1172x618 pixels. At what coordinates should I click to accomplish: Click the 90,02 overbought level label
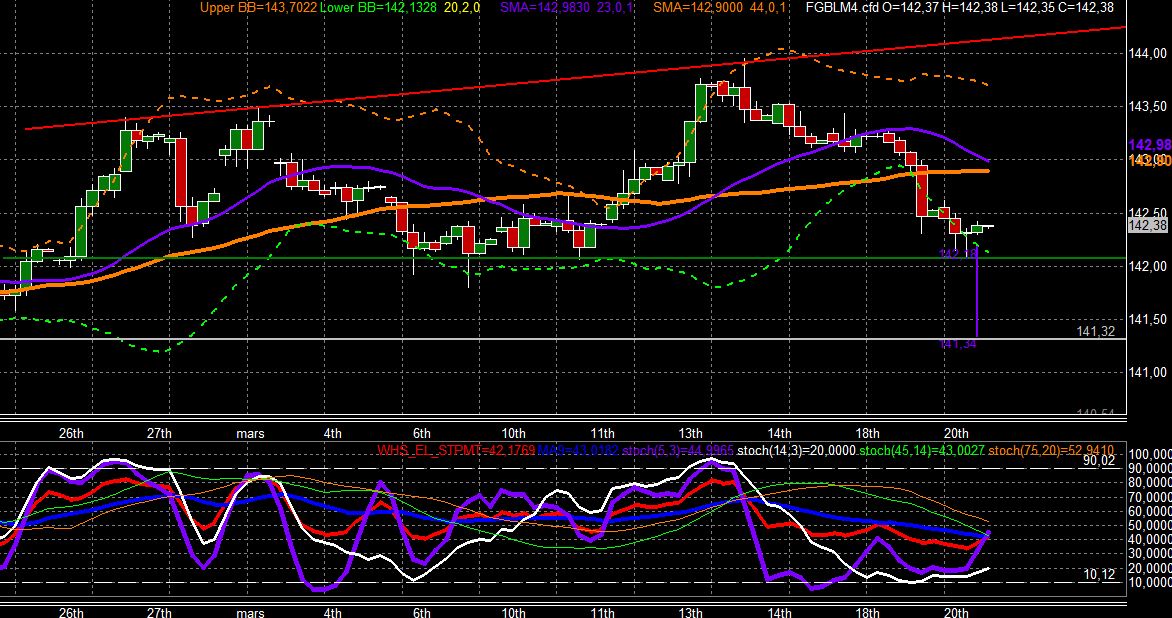[1099, 462]
